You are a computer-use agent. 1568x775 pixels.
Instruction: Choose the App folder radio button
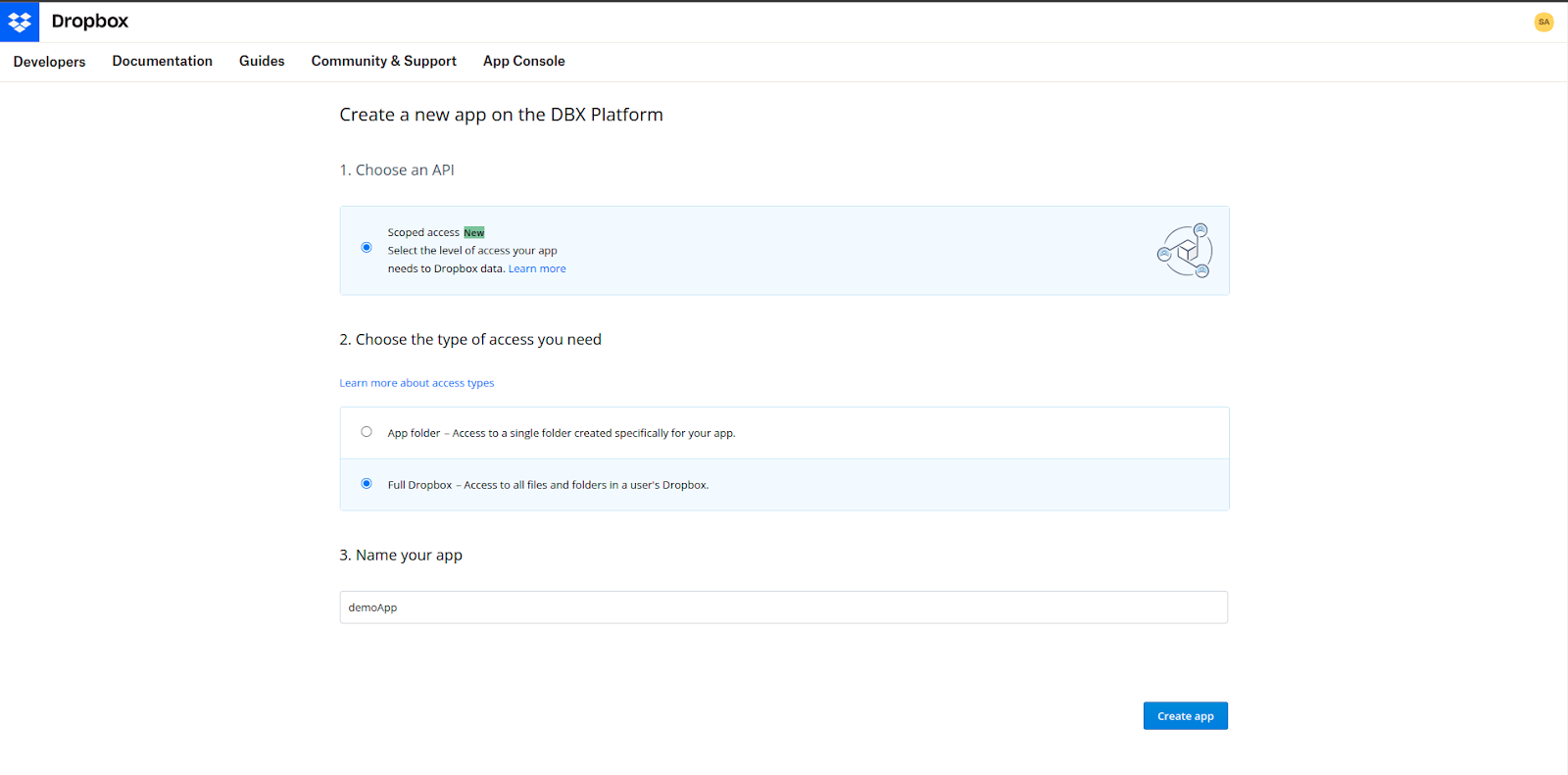[367, 432]
